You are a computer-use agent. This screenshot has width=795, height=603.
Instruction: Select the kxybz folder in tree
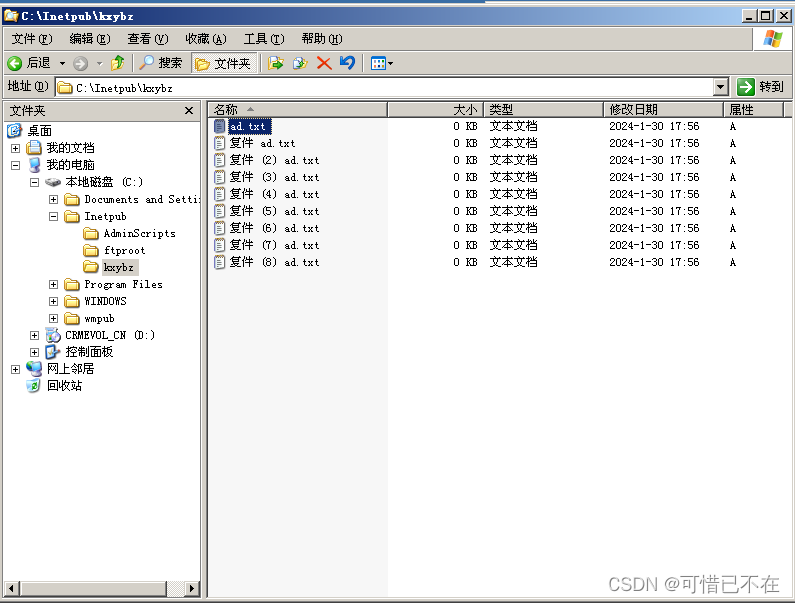click(x=119, y=267)
